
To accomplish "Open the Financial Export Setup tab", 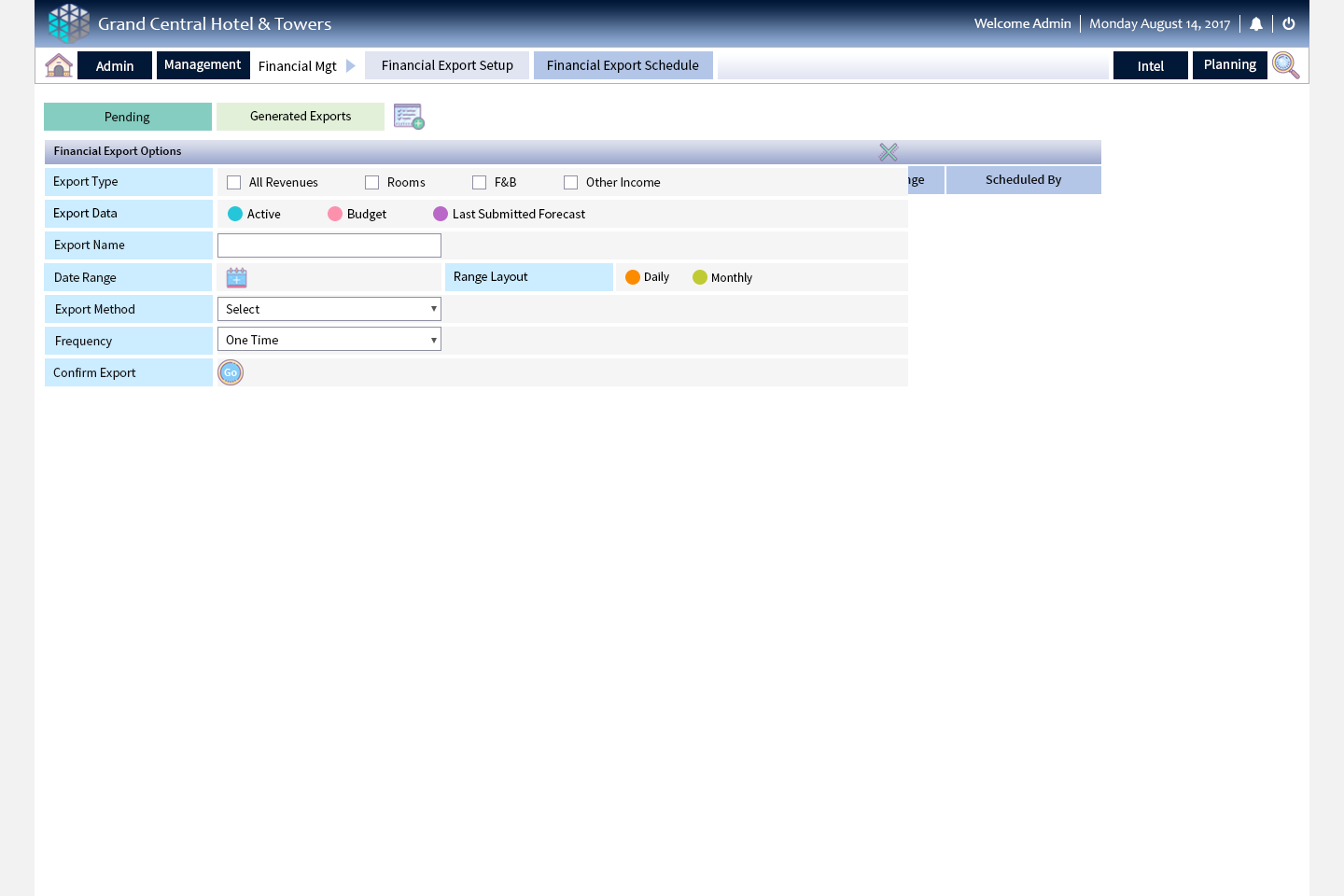I will [x=447, y=65].
